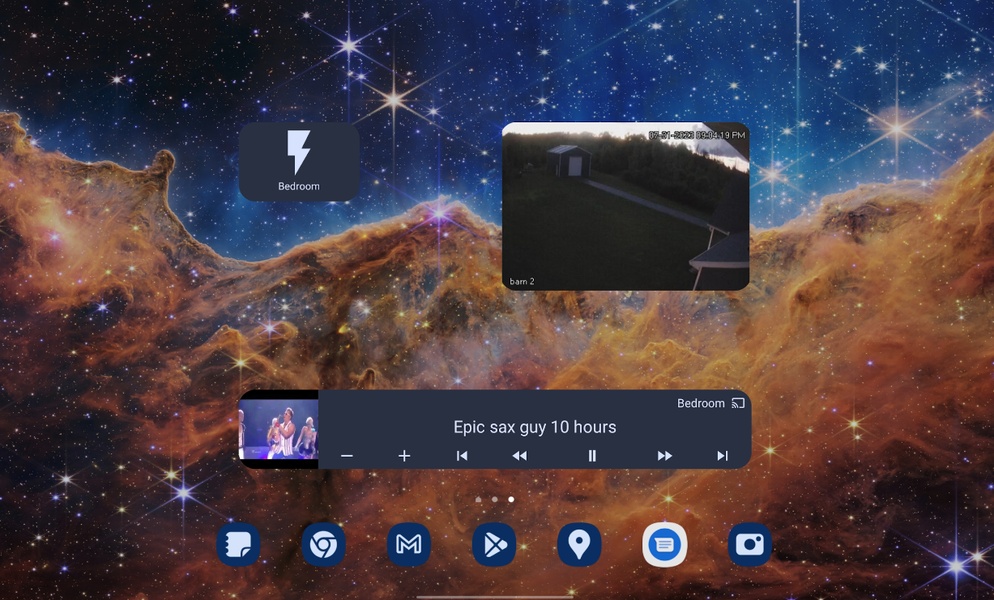Open the Camera app
Viewport: 994px width, 600px height.
coord(749,544)
